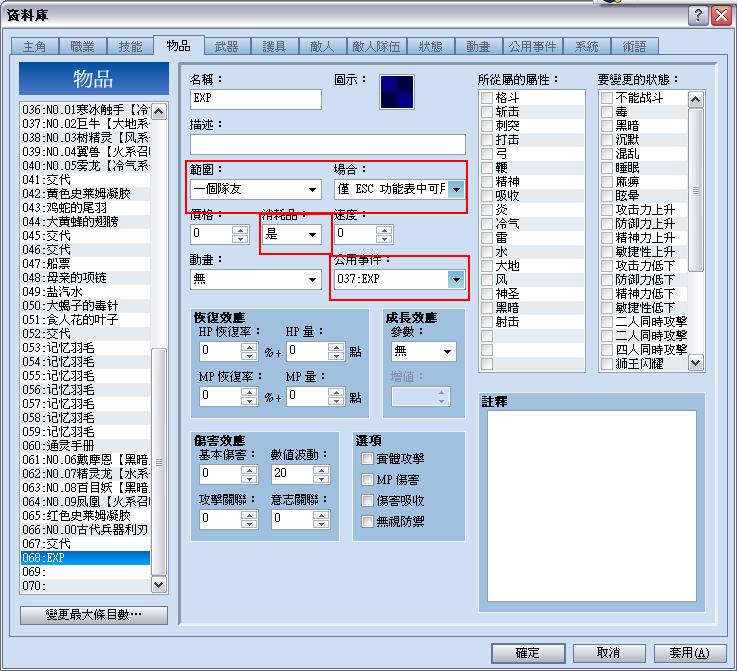Screen dimensions: 737x671
Task: Click the 確定 button
Action: click(528, 653)
